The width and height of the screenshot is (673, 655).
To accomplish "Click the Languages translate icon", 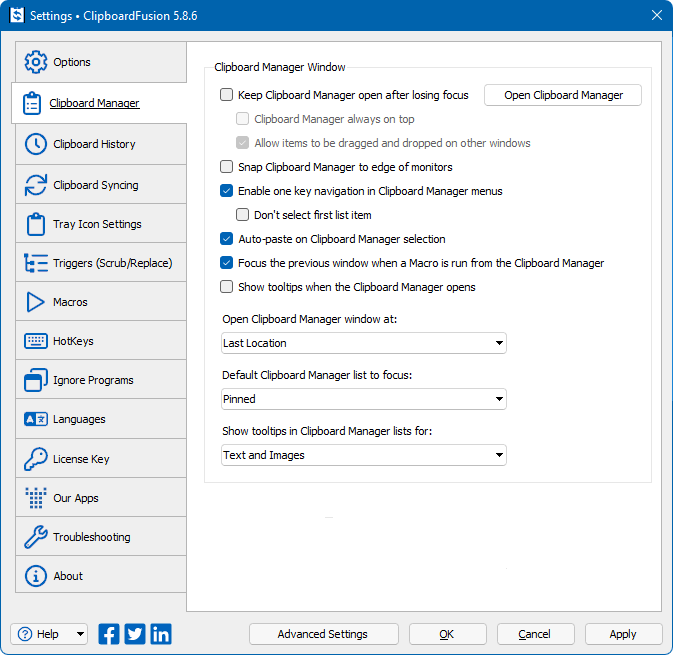I will pyautogui.click(x=36, y=419).
